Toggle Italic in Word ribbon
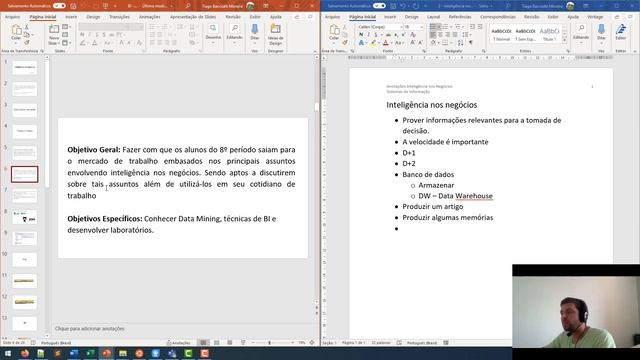The width and height of the screenshot is (640, 360). [x=368, y=35]
